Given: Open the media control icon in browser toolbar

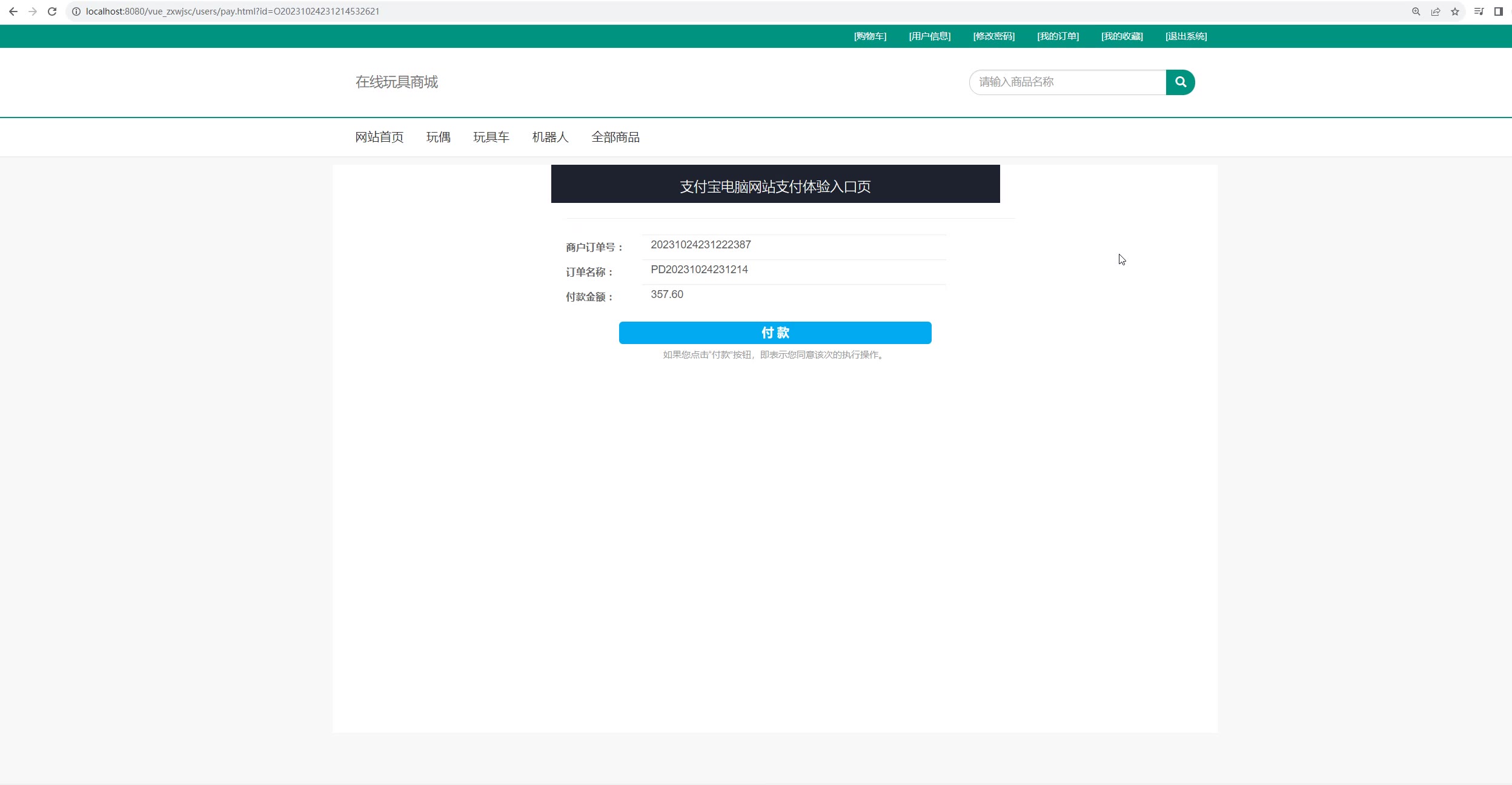Looking at the screenshot, I should pos(1479,12).
